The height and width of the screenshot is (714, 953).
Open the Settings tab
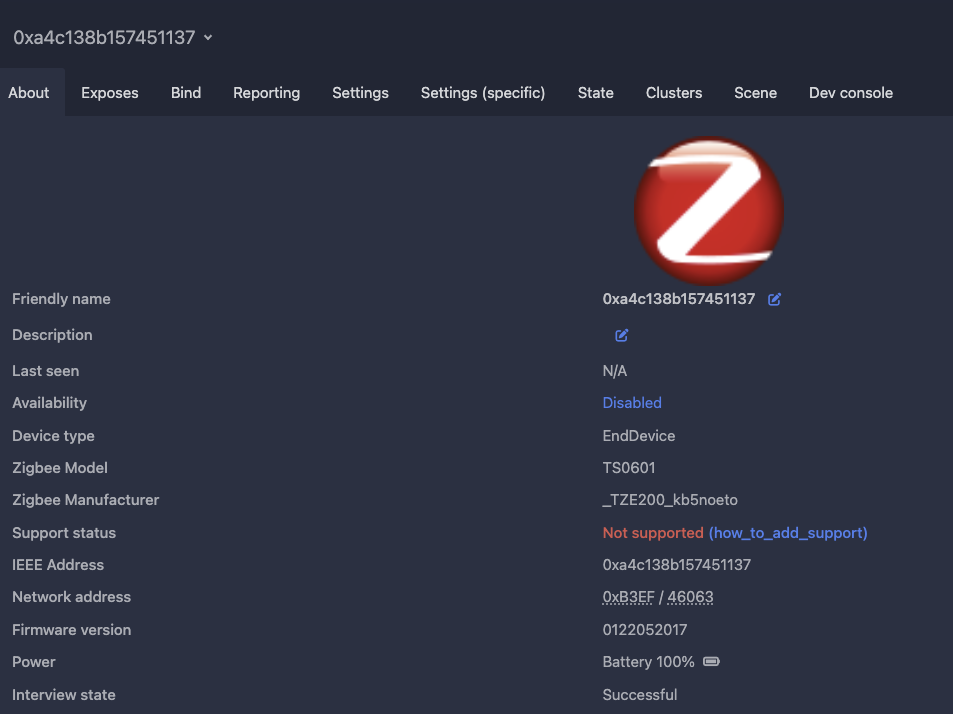[x=360, y=92]
